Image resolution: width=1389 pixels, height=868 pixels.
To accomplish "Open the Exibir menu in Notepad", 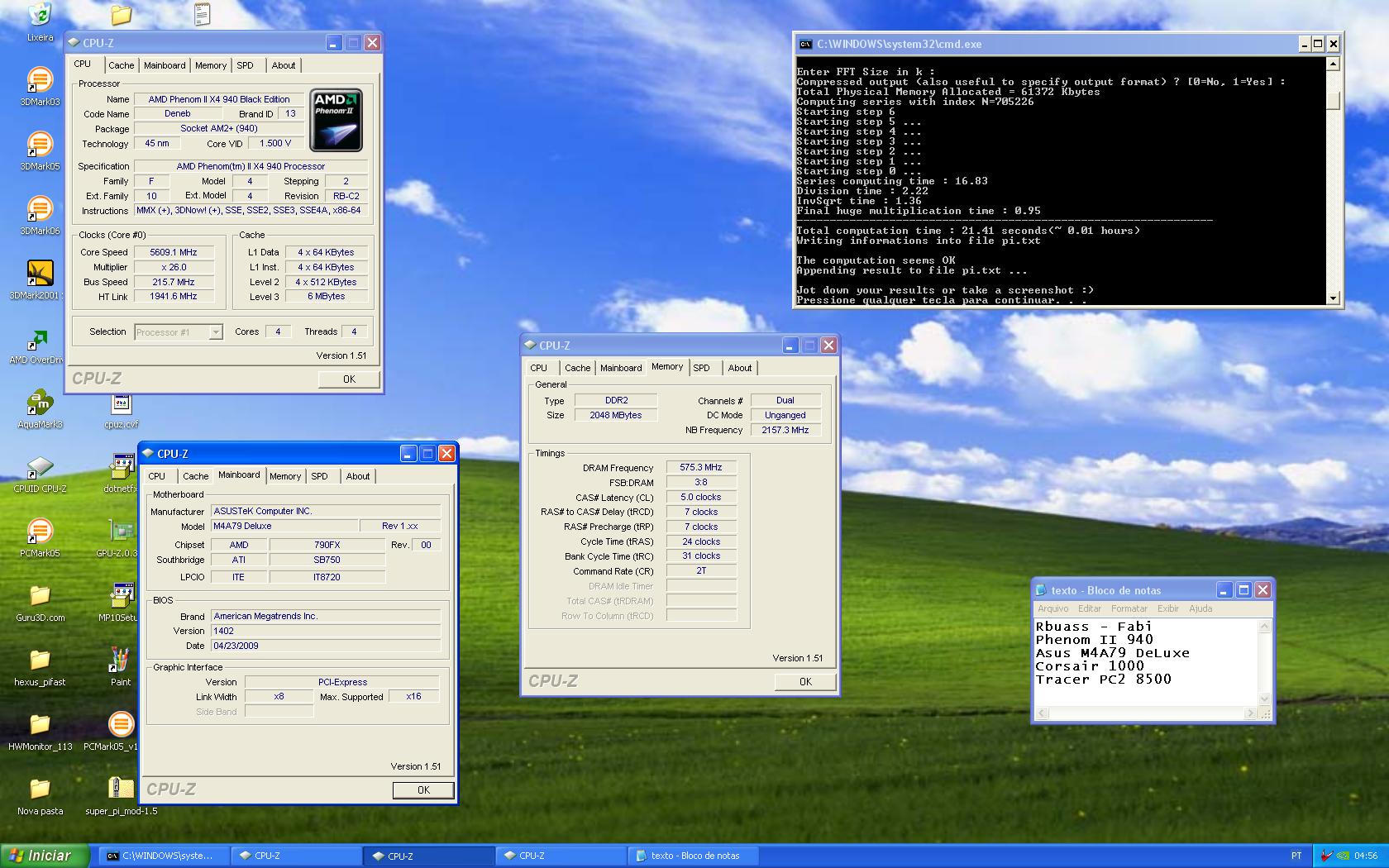I will (x=1167, y=608).
